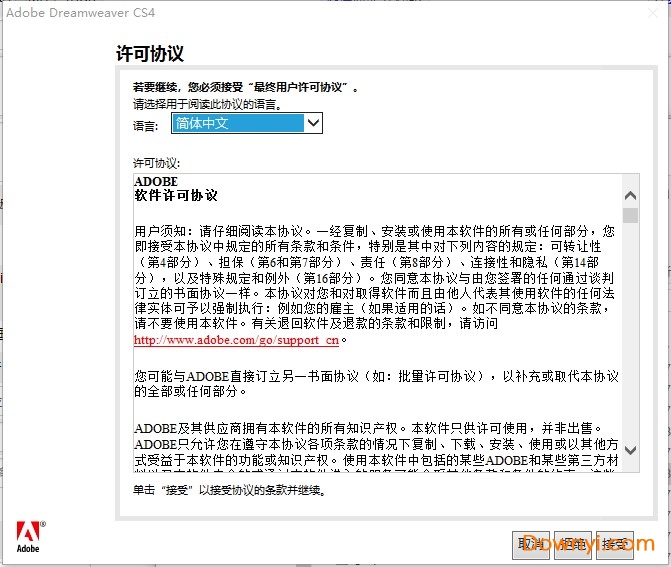671x567 pixels.
Task: Click the license text scrollbar up arrow
Action: point(630,196)
